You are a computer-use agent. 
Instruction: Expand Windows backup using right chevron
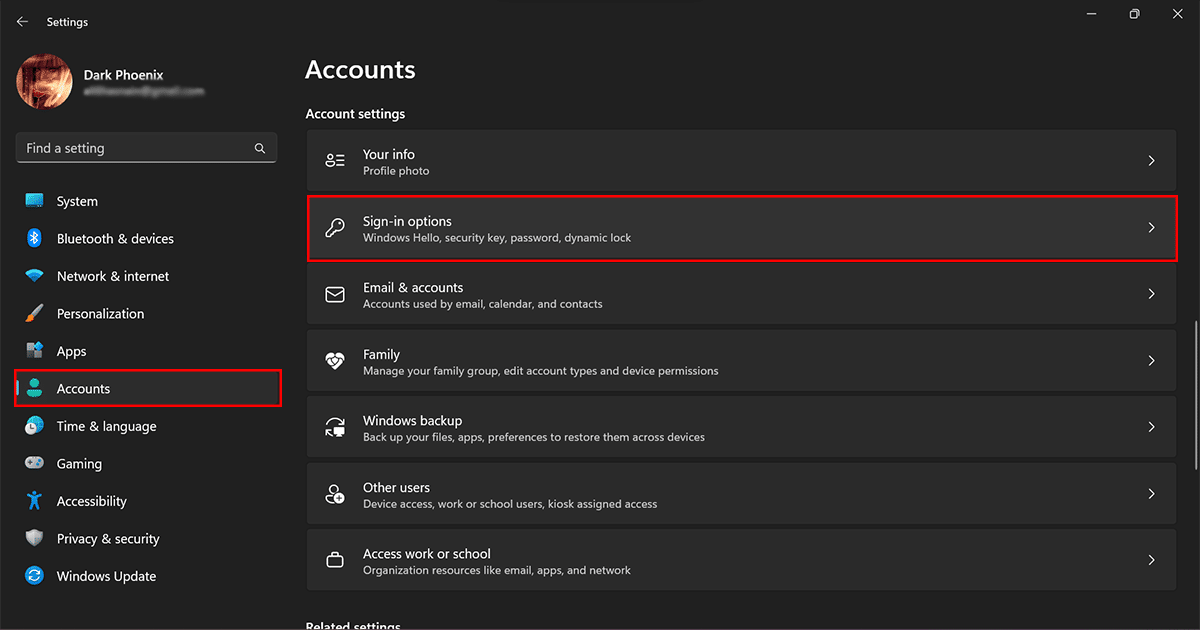click(1151, 427)
